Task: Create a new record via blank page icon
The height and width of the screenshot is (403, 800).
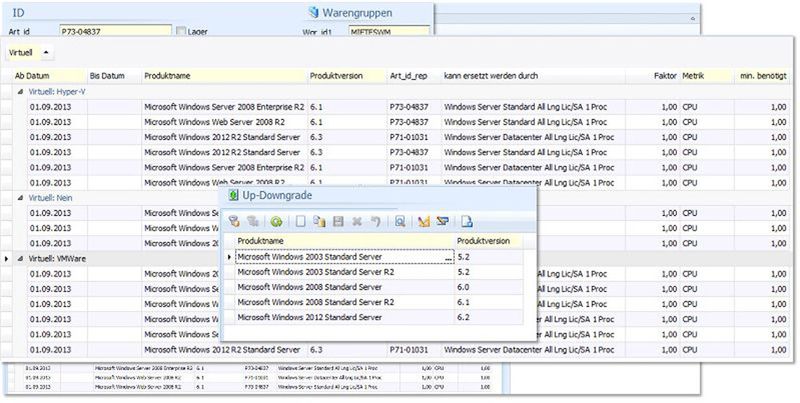Action: [x=301, y=221]
